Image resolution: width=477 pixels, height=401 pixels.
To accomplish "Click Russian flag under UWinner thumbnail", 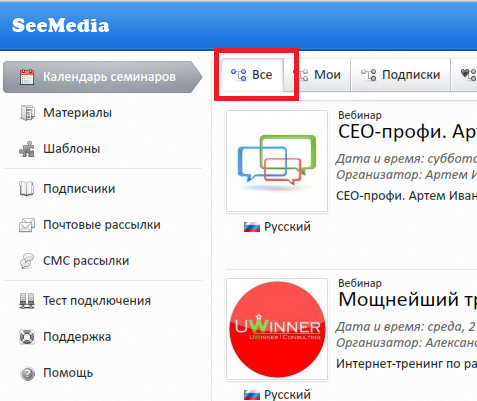I will [252, 395].
